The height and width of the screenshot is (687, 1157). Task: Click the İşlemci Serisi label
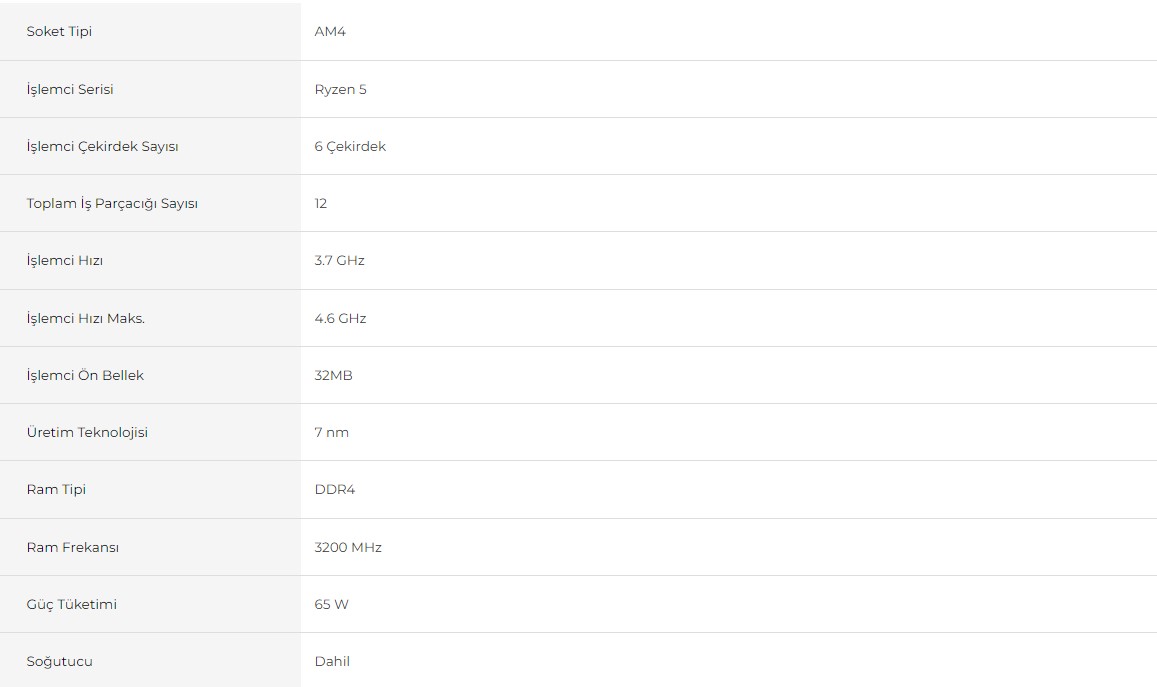click(x=70, y=89)
